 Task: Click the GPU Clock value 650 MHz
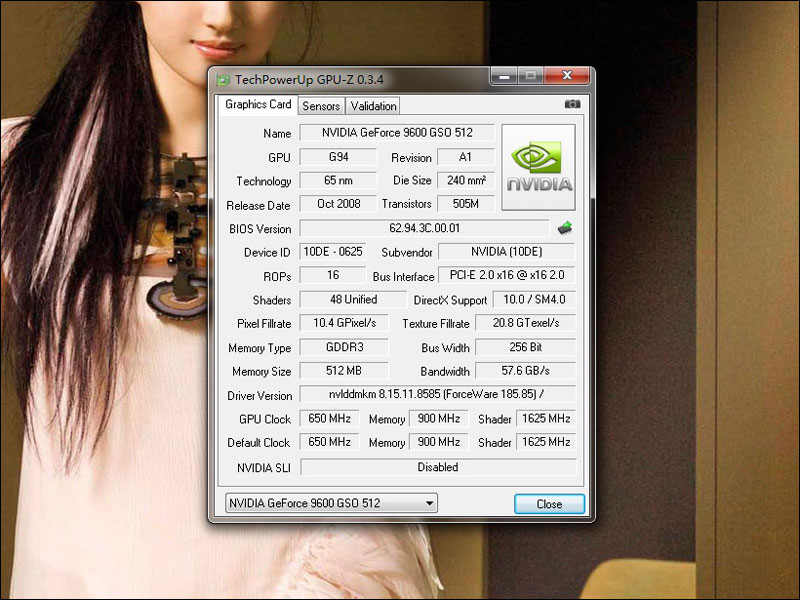[x=329, y=419]
